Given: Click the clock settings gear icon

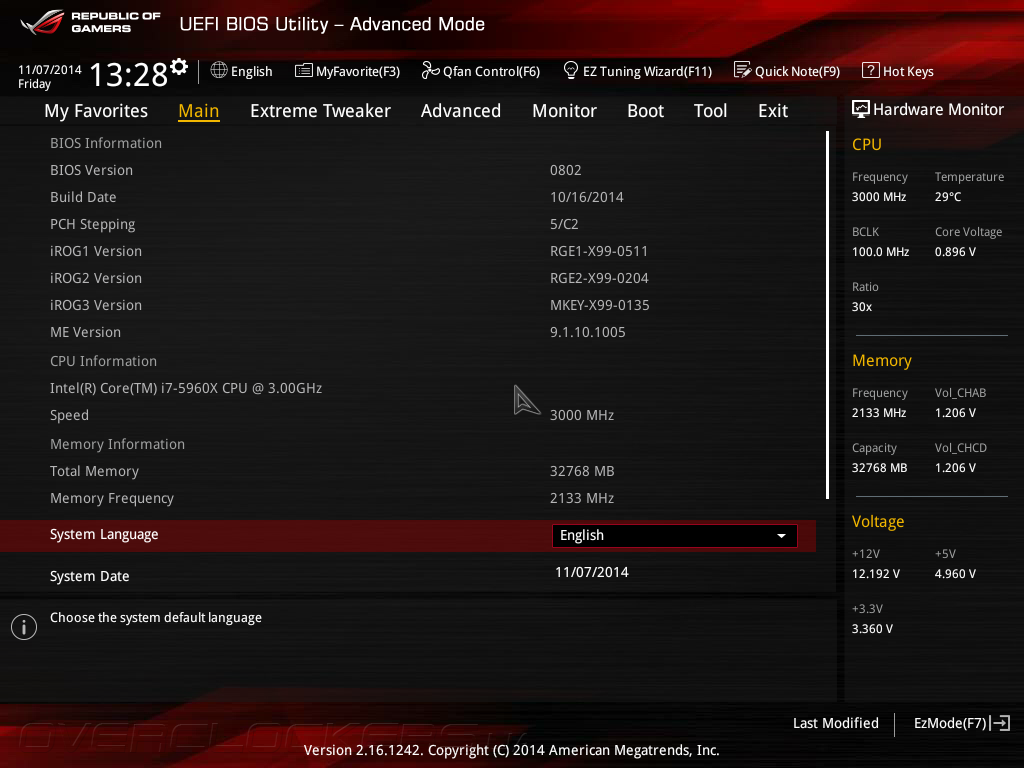Looking at the screenshot, I should coord(179,66).
